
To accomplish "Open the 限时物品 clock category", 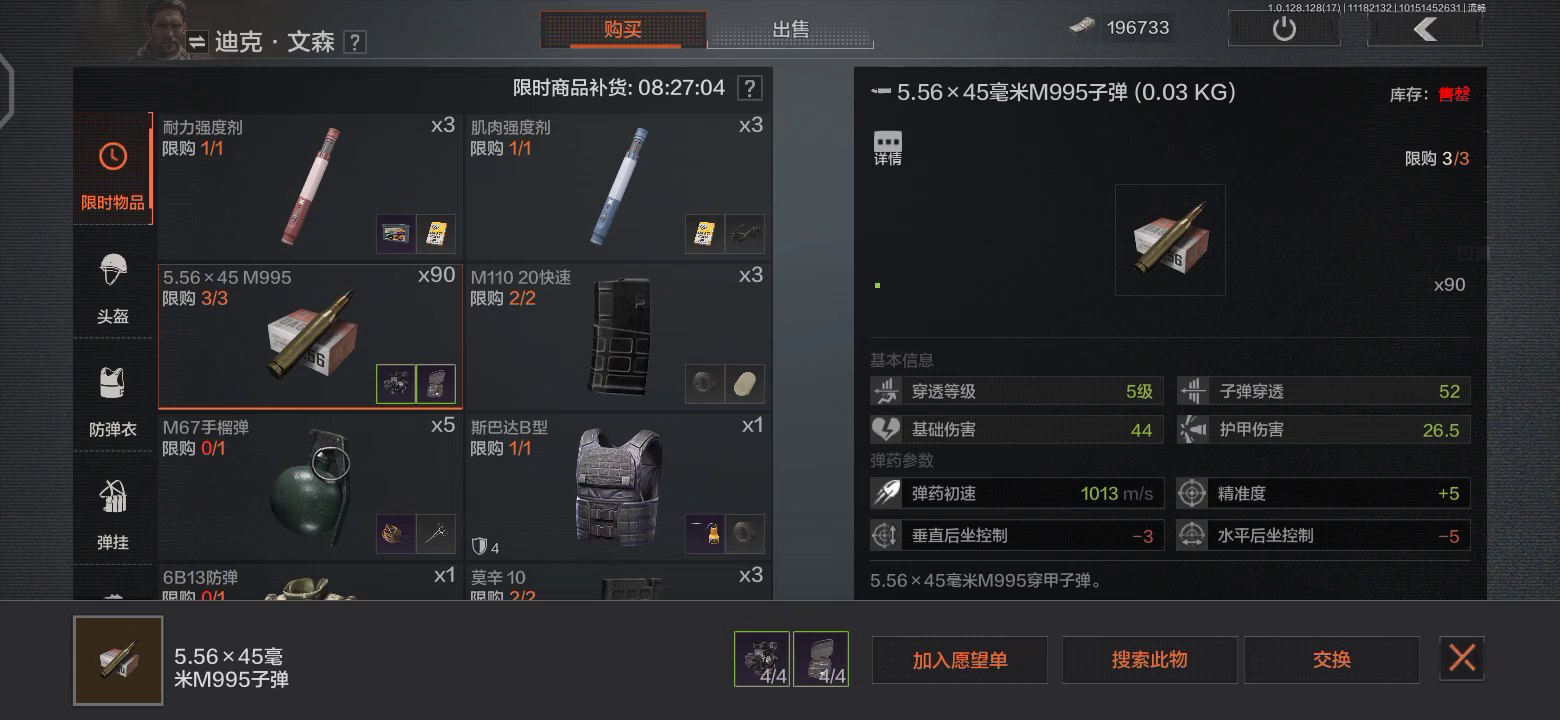I will coord(113,169).
